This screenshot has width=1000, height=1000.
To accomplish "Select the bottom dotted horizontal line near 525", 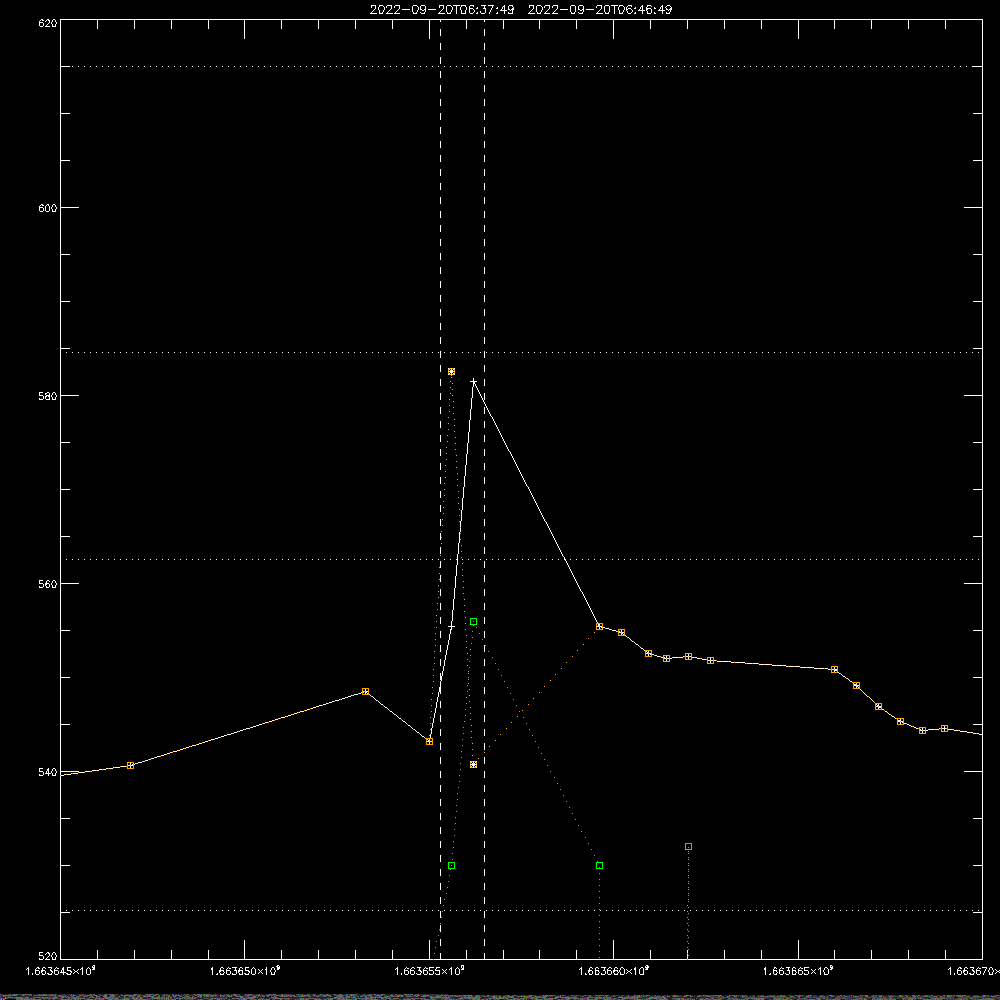I will click(x=521, y=911).
